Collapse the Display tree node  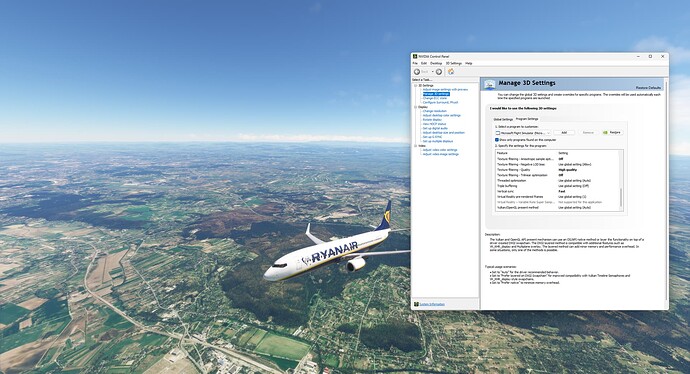point(415,107)
